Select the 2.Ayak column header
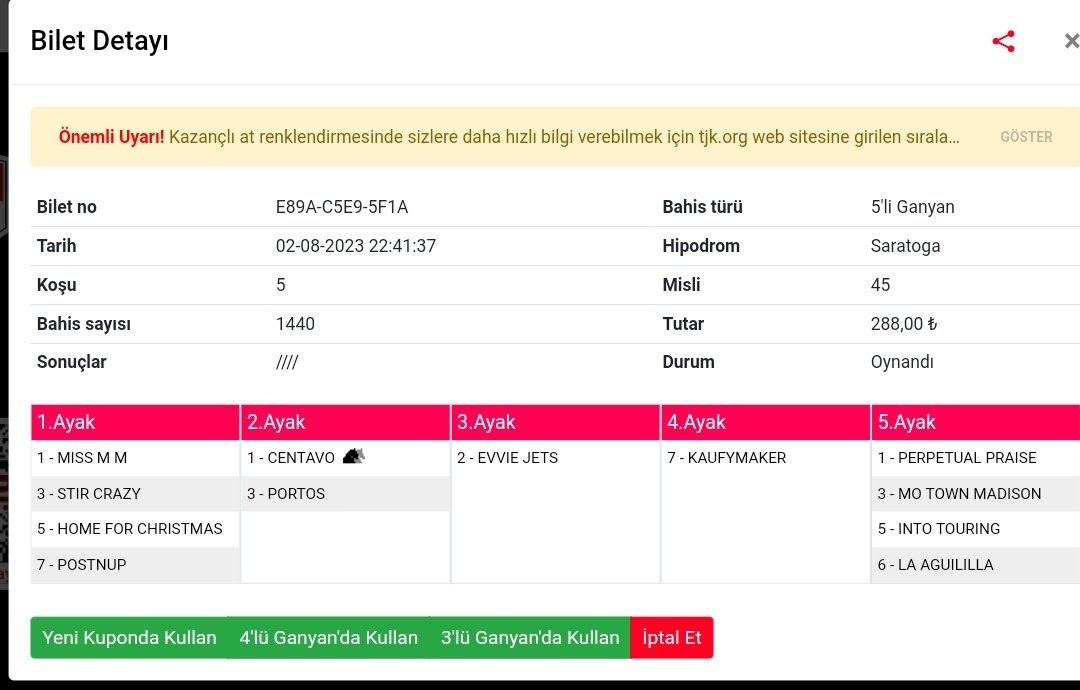The width and height of the screenshot is (1080, 690). click(346, 422)
